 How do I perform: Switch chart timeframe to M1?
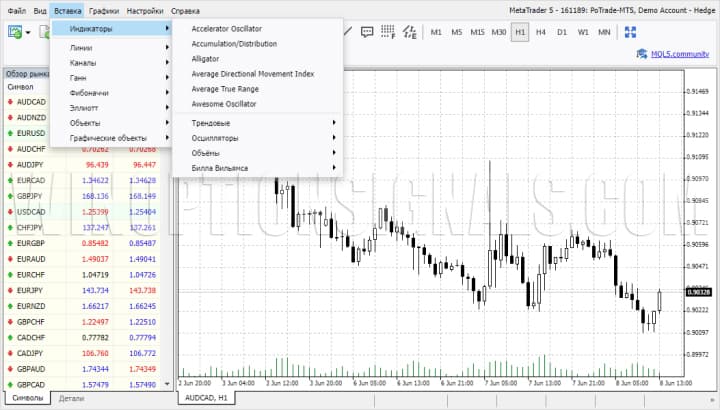[x=436, y=32]
